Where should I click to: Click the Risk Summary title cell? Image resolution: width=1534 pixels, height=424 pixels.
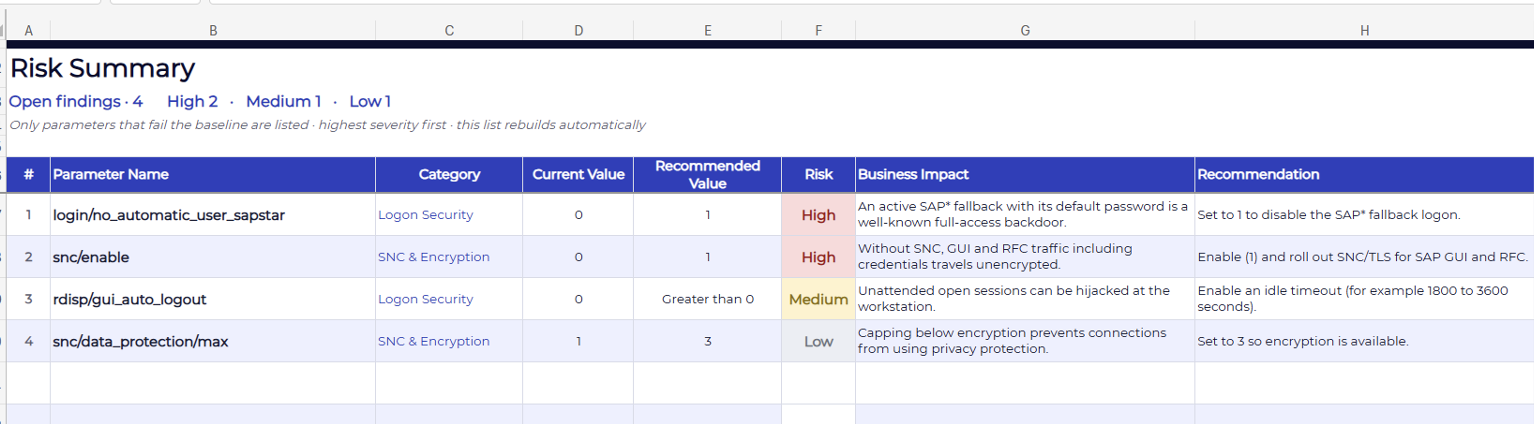tap(102, 68)
